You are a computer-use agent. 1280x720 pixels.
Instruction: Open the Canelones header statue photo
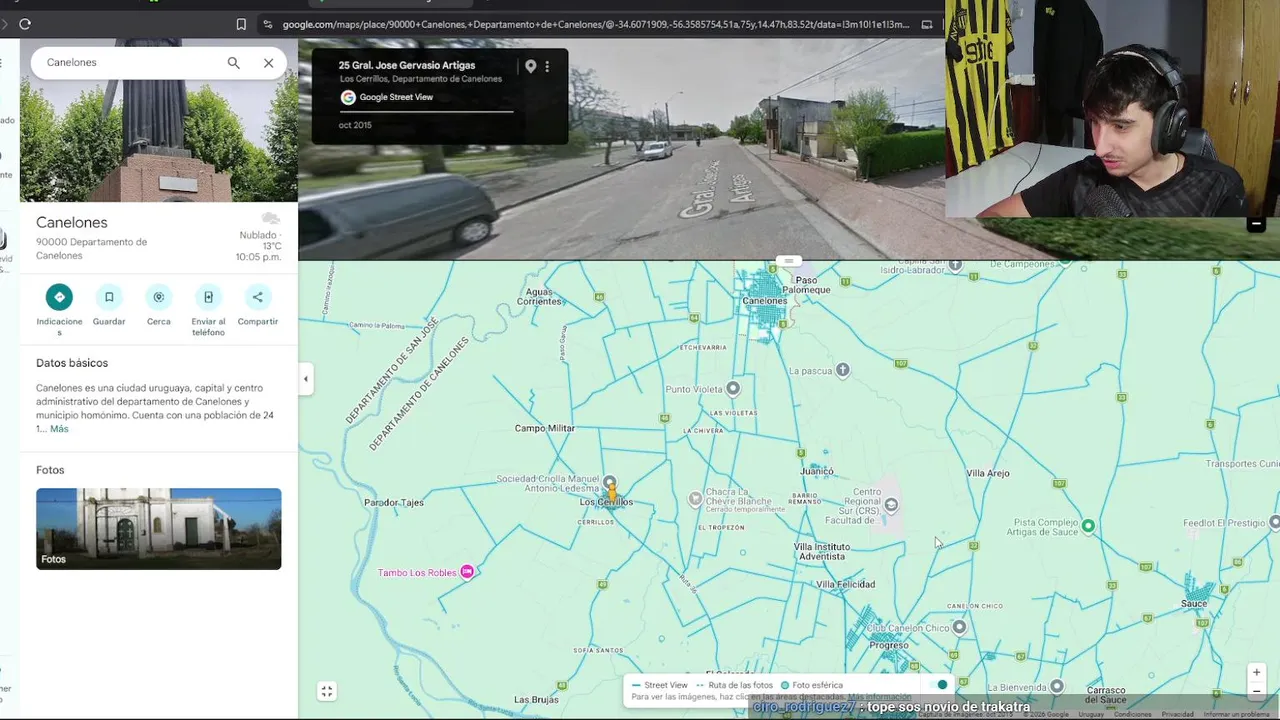click(x=158, y=141)
